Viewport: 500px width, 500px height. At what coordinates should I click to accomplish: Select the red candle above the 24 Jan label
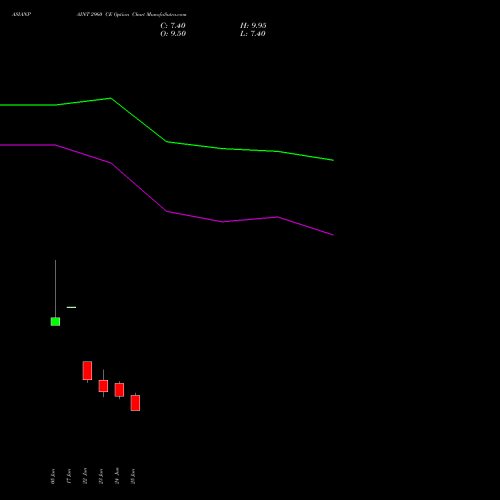tap(119, 390)
